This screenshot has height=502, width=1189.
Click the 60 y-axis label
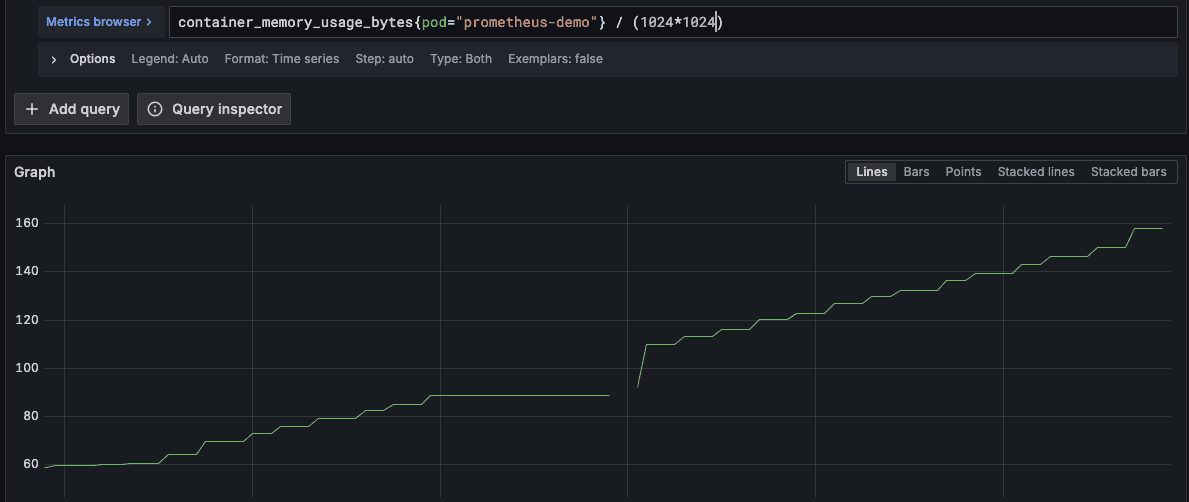coord(30,464)
